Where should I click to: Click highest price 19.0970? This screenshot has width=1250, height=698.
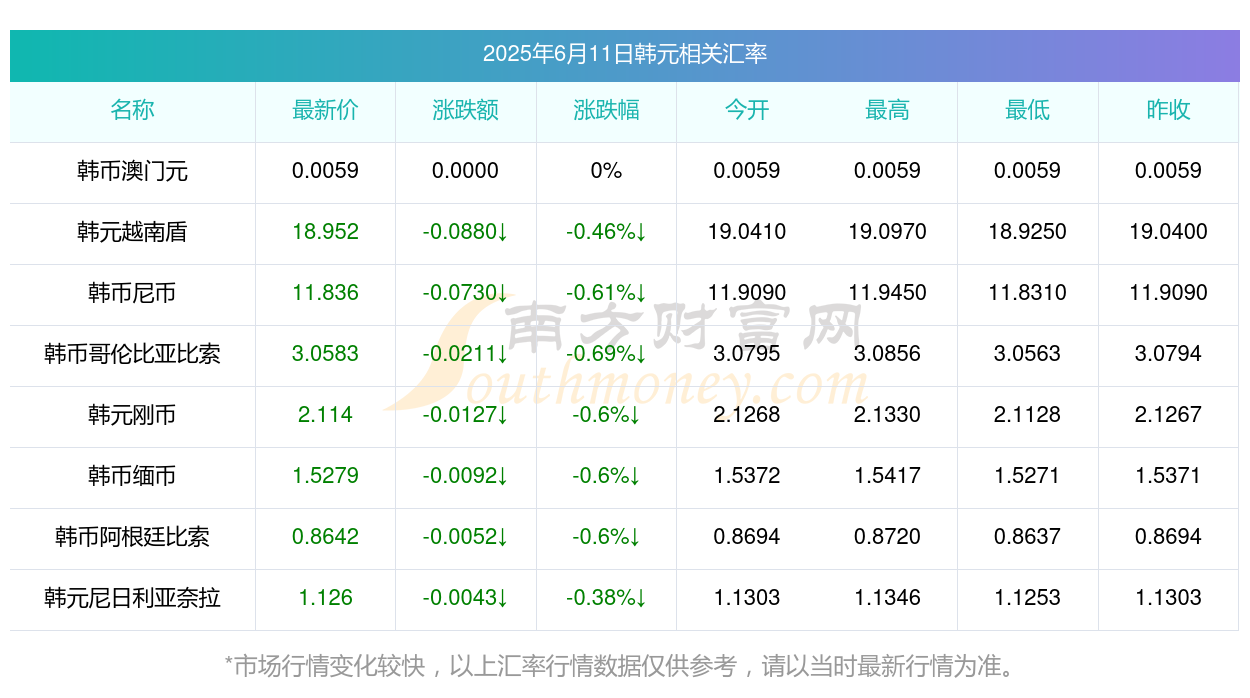(887, 232)
